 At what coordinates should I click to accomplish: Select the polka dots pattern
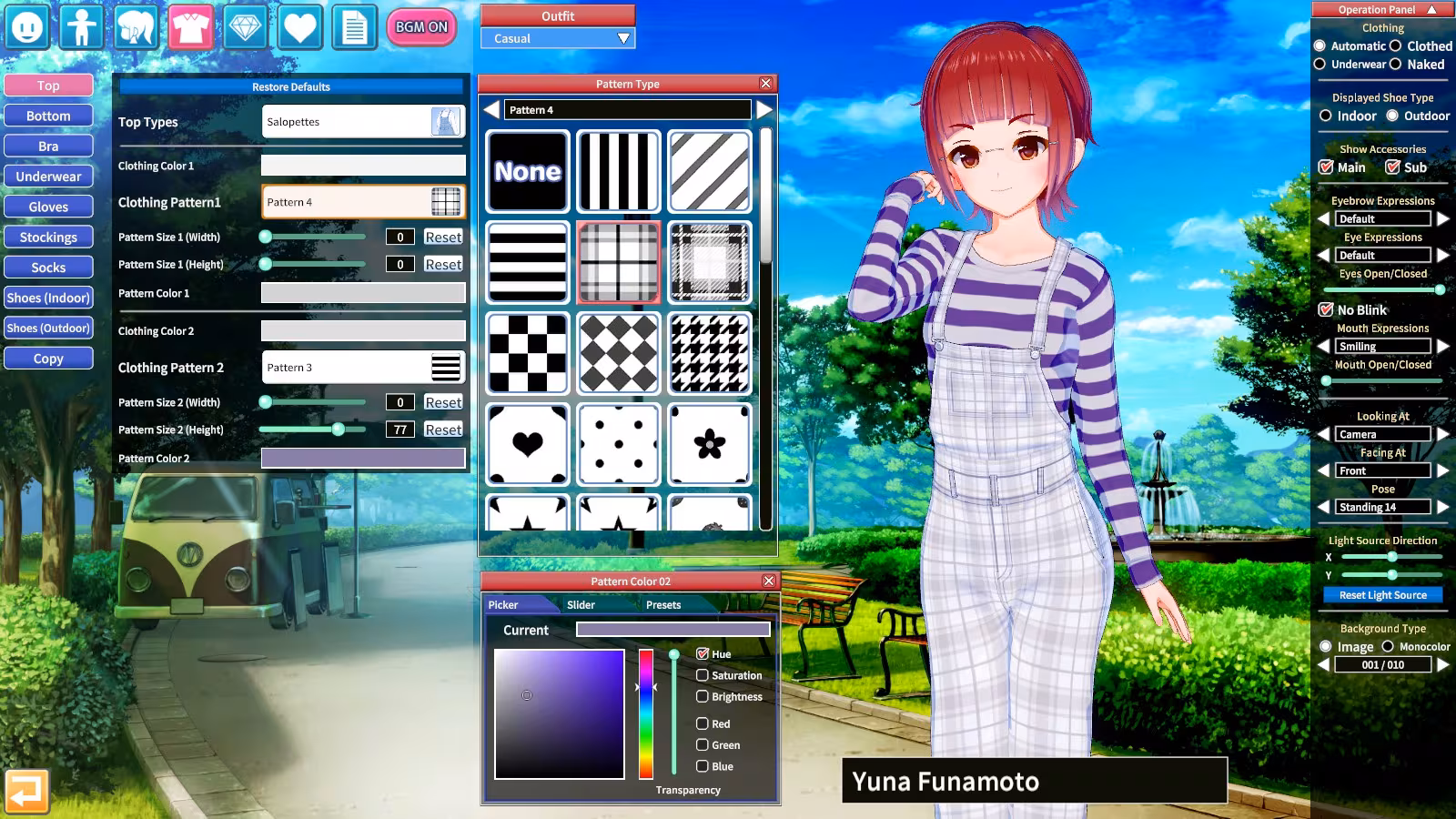click(x=619, y=444)
